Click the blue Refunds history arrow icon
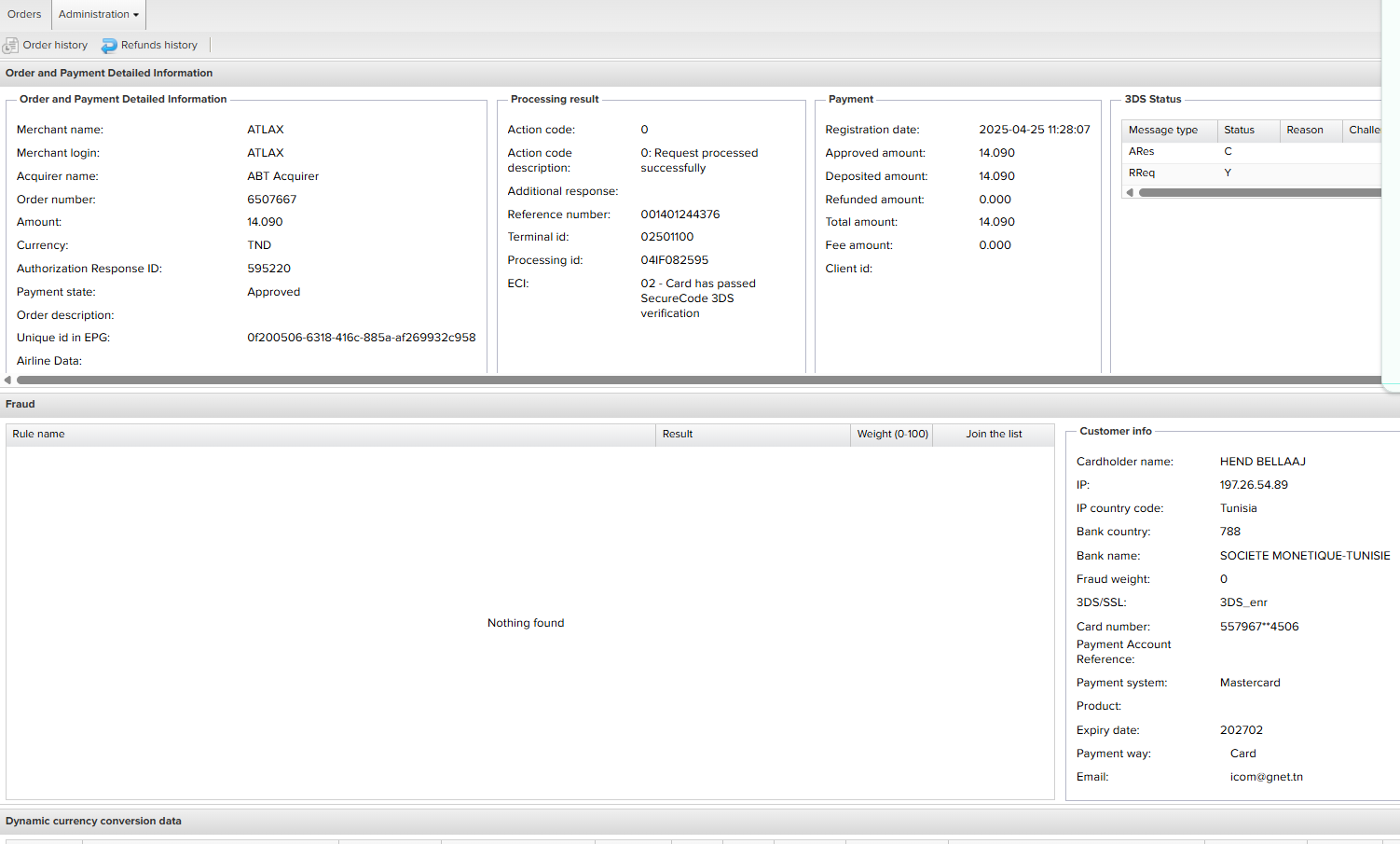Image resolution: width=1400 pixels, height=844 pixels. 109,45
